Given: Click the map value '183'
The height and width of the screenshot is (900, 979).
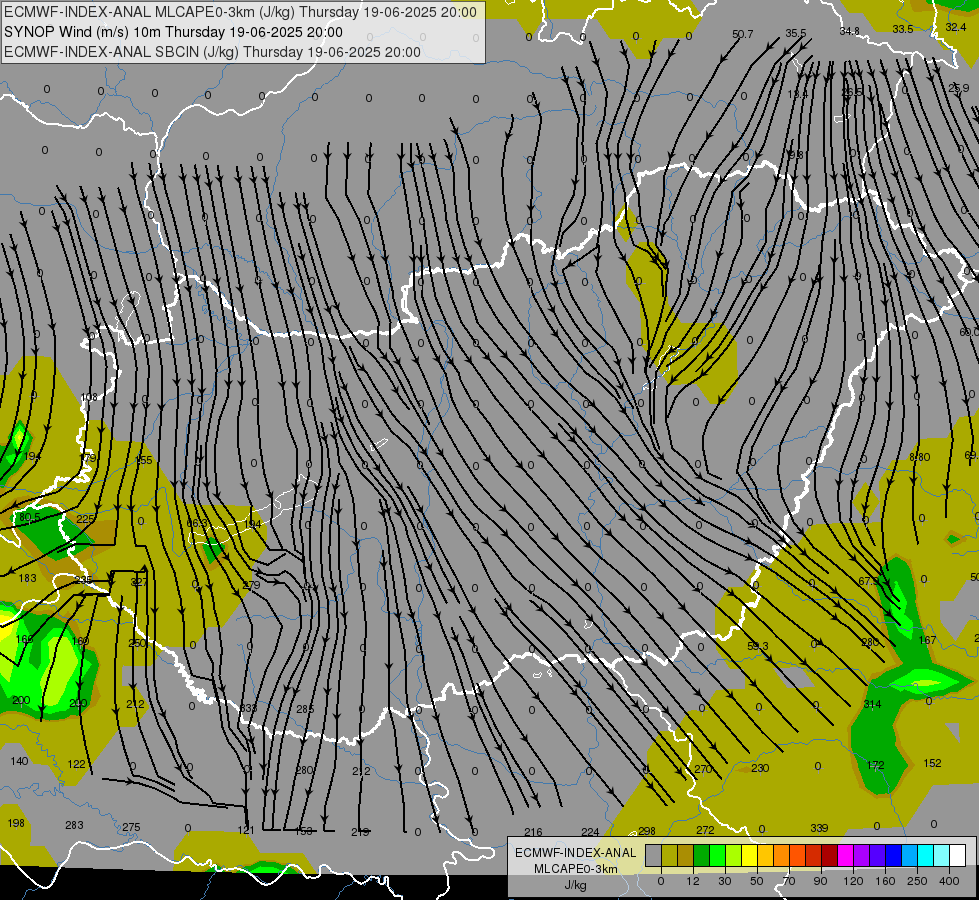Looking at the screenshot, I should tap(27, 578).
